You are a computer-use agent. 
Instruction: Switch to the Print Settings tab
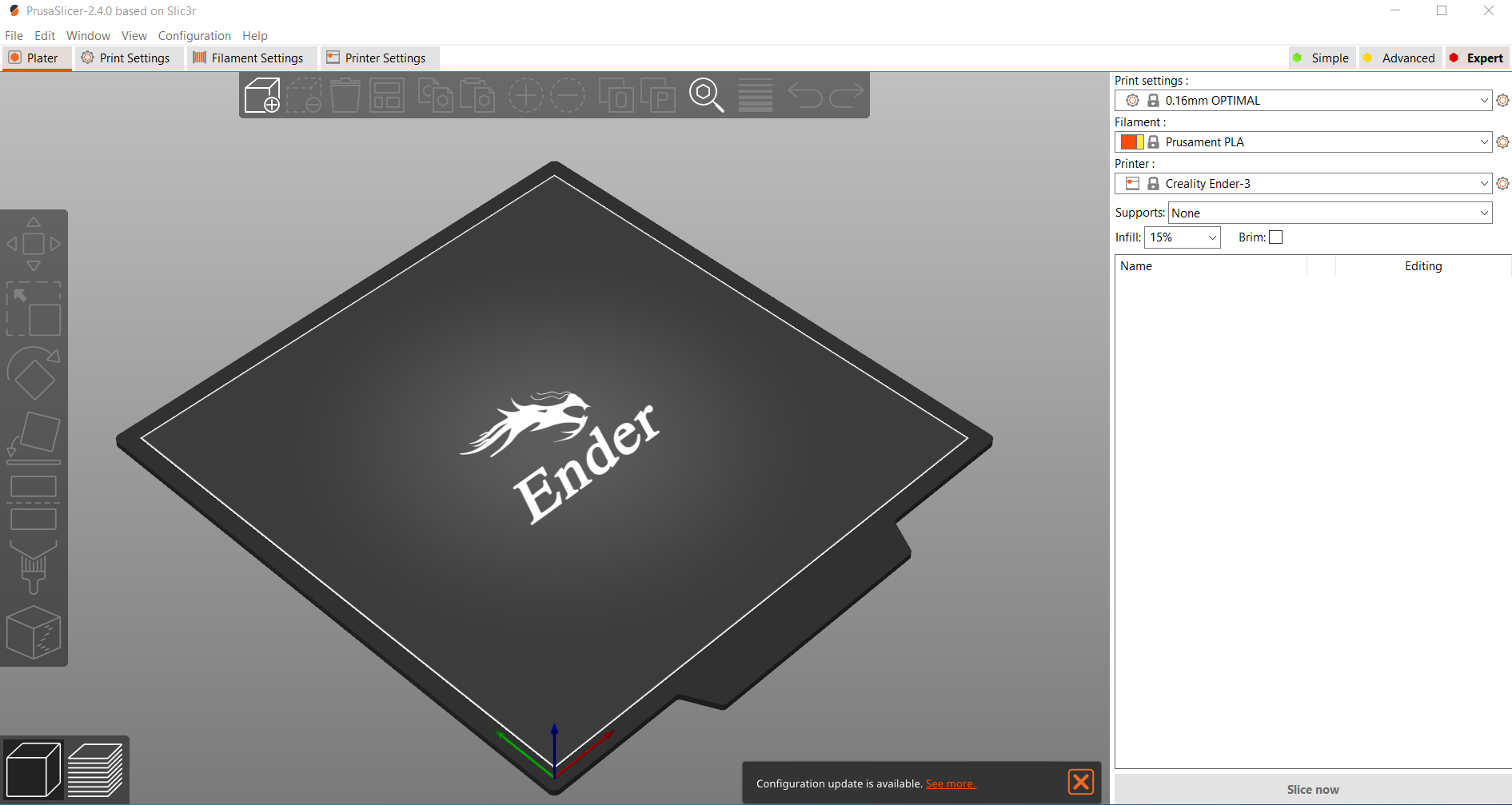pos(128,58)
